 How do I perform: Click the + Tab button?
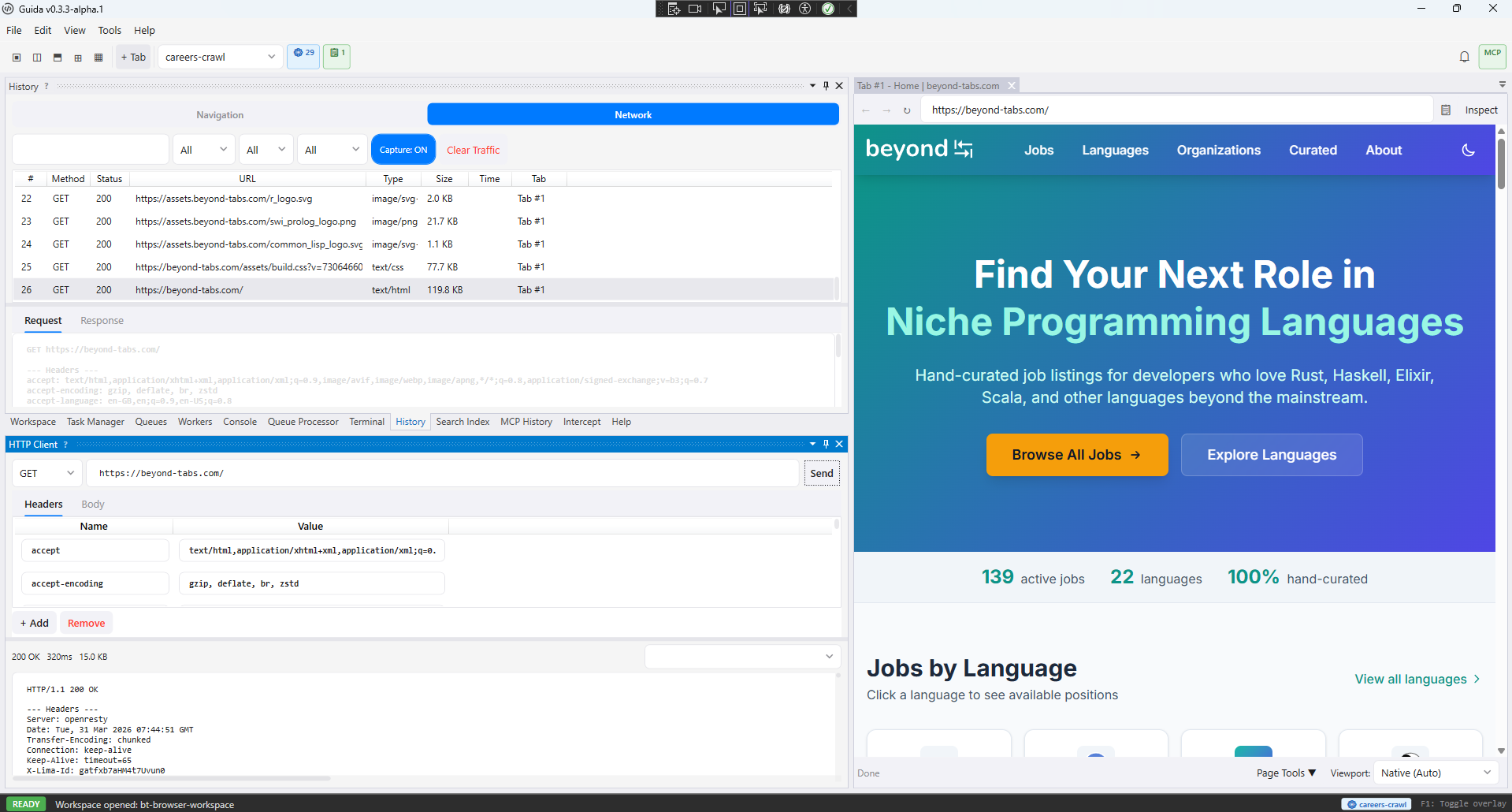133,57
